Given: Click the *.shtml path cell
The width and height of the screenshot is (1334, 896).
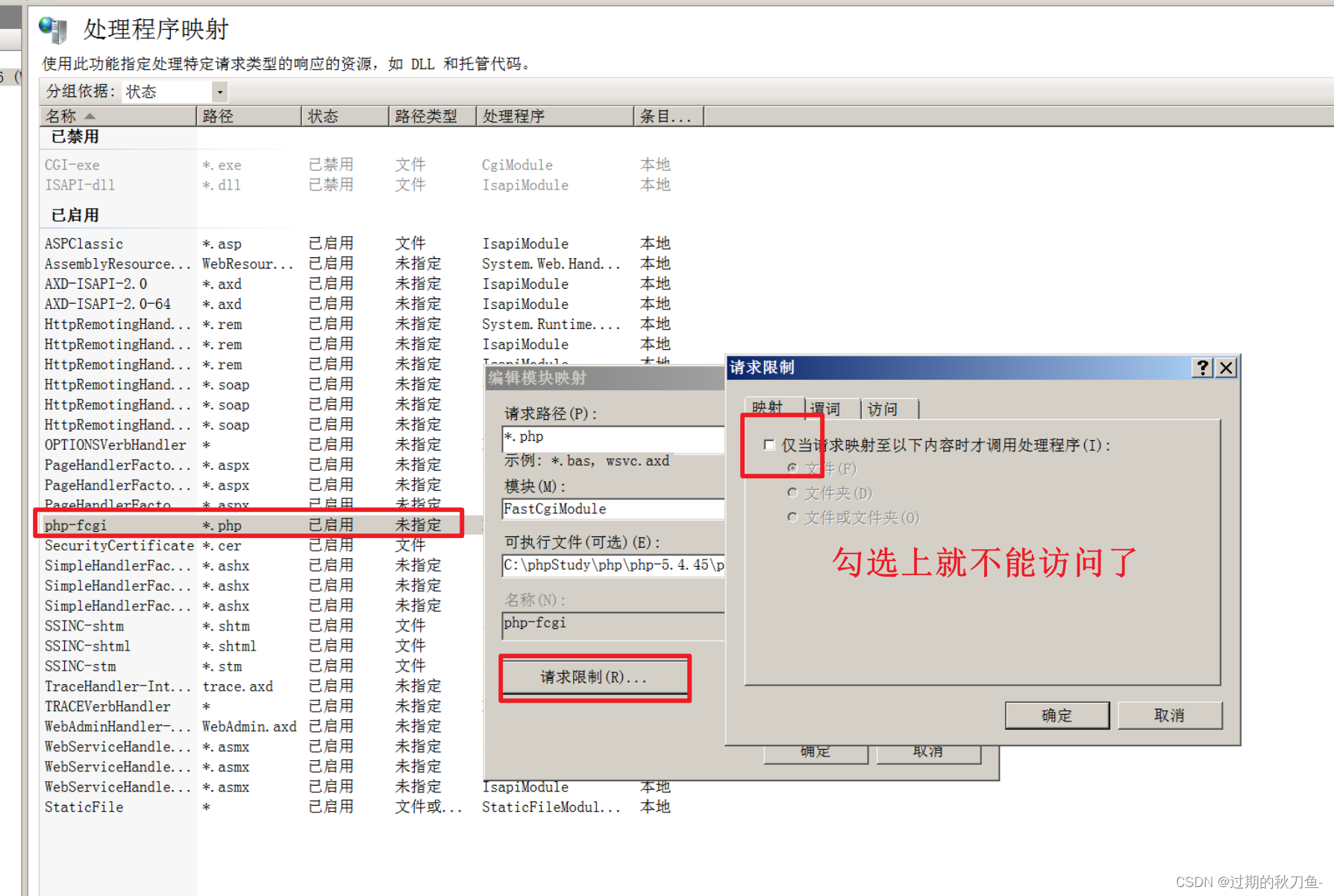Looking at the screenshot, I should coord(229,647).
